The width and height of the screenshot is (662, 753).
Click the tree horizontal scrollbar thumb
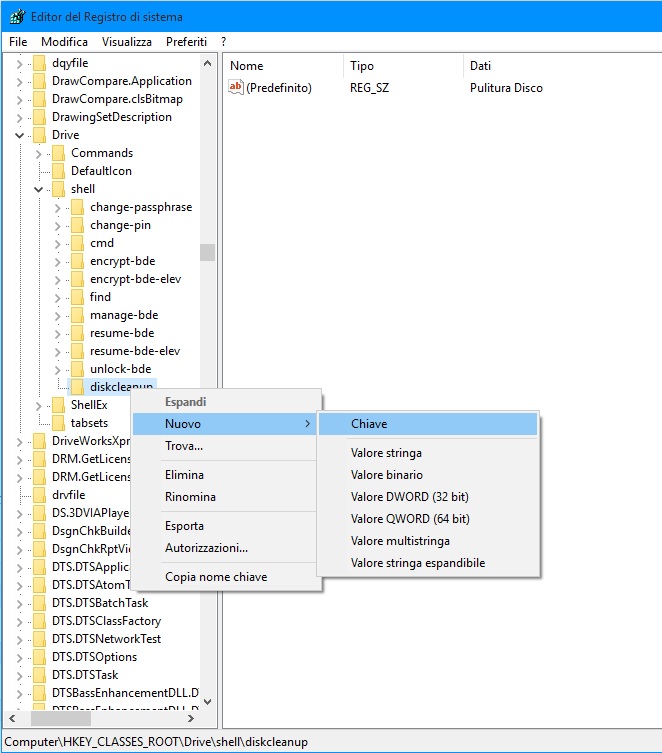pyautogui.click(x=60, y=719)
